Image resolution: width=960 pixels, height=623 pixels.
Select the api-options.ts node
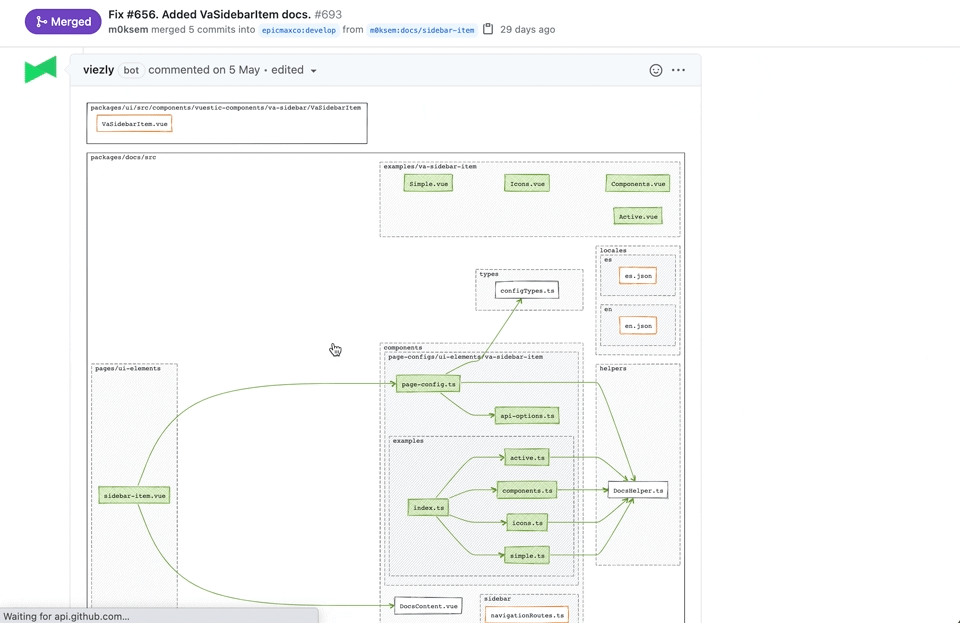click(527, 416)
